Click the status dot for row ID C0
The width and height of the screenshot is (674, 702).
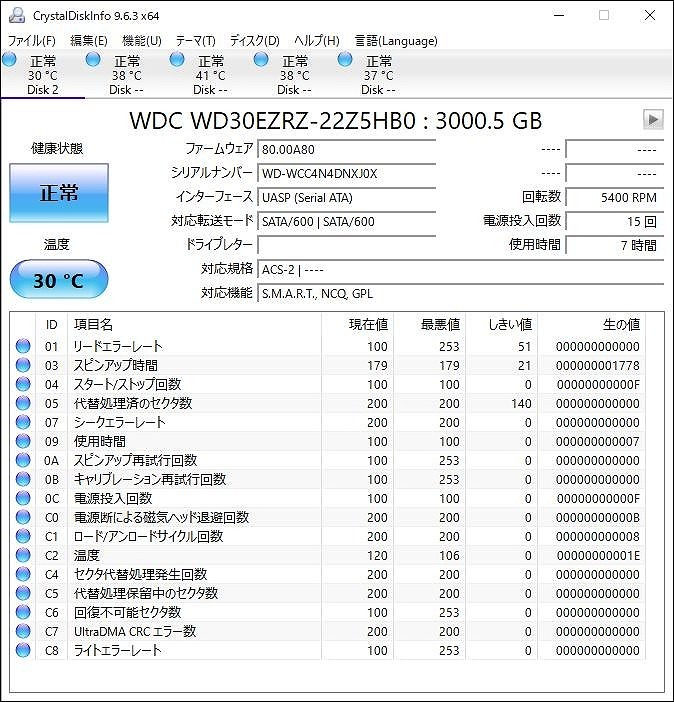click(23, 518)
